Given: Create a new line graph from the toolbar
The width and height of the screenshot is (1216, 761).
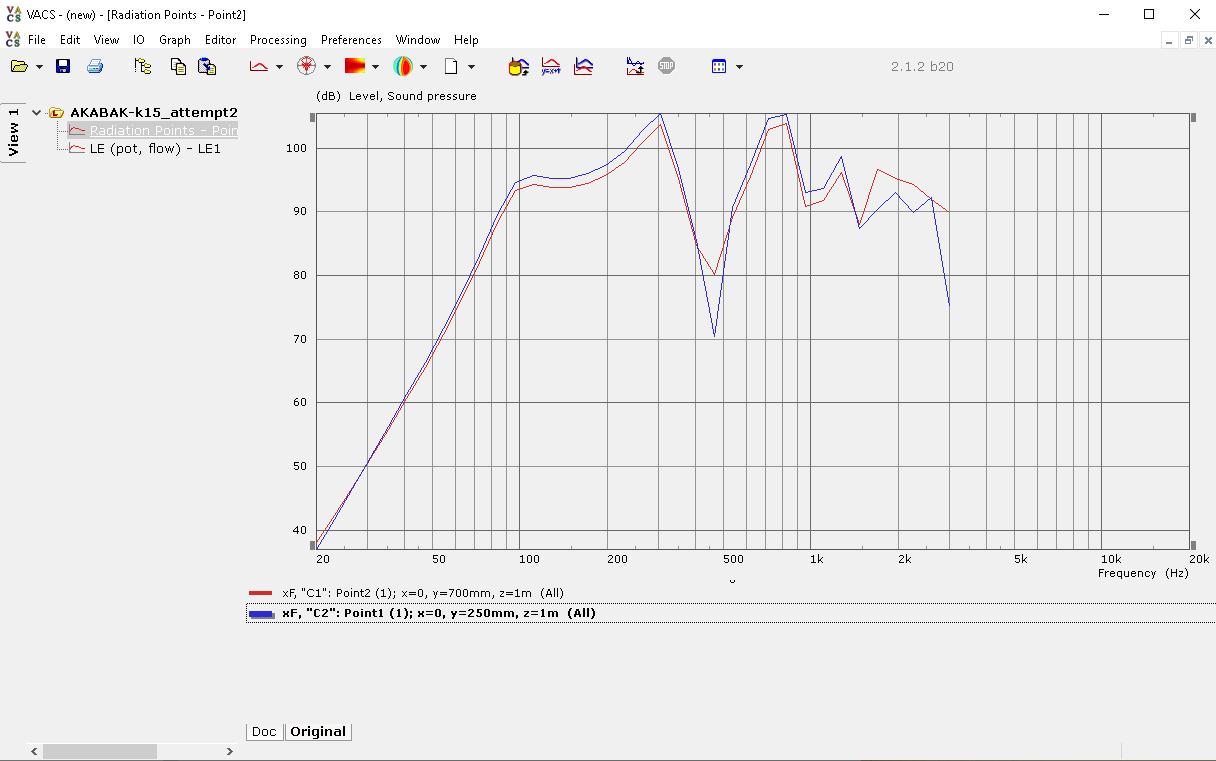Looking at the screenshot, I should (x=259, y=66).
